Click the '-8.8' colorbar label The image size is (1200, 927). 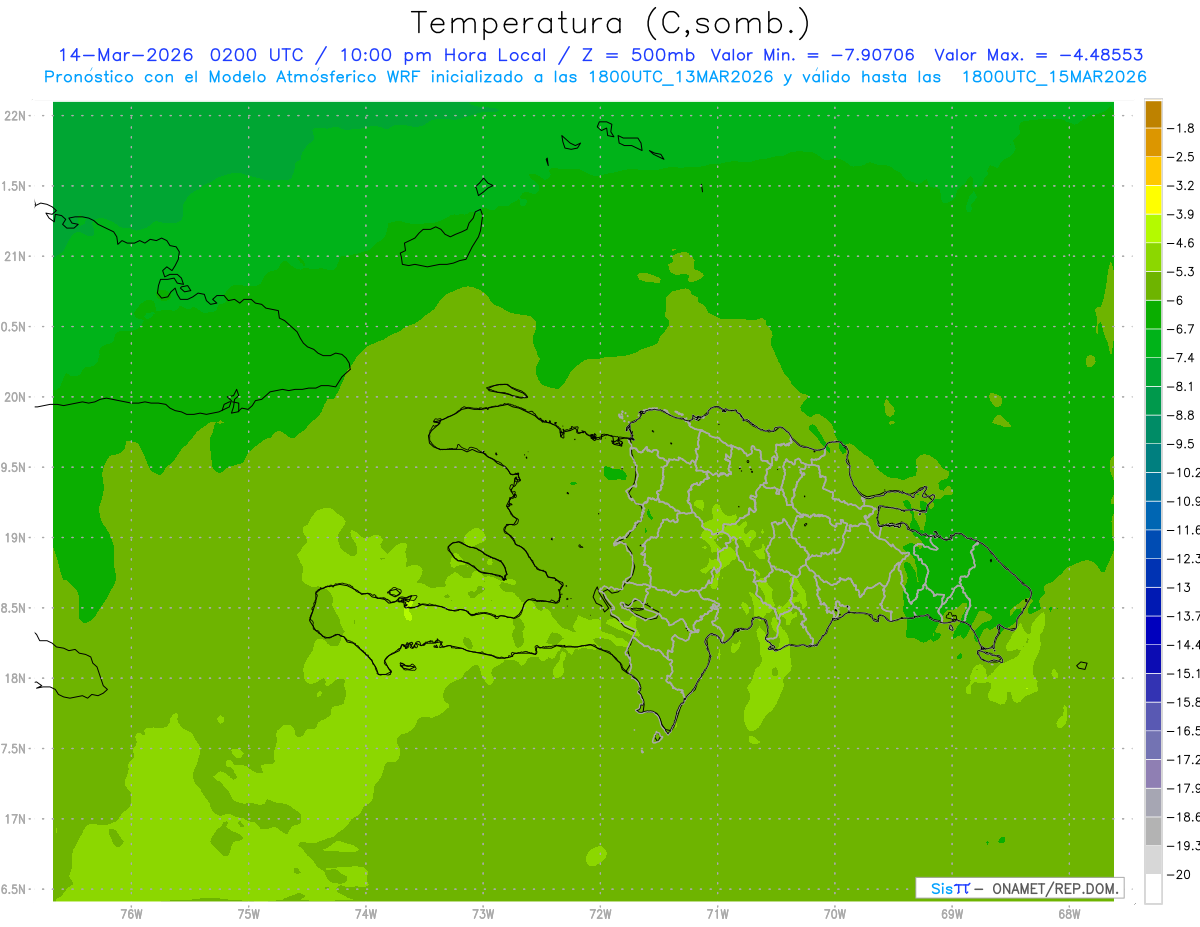tap(1181, 415)
